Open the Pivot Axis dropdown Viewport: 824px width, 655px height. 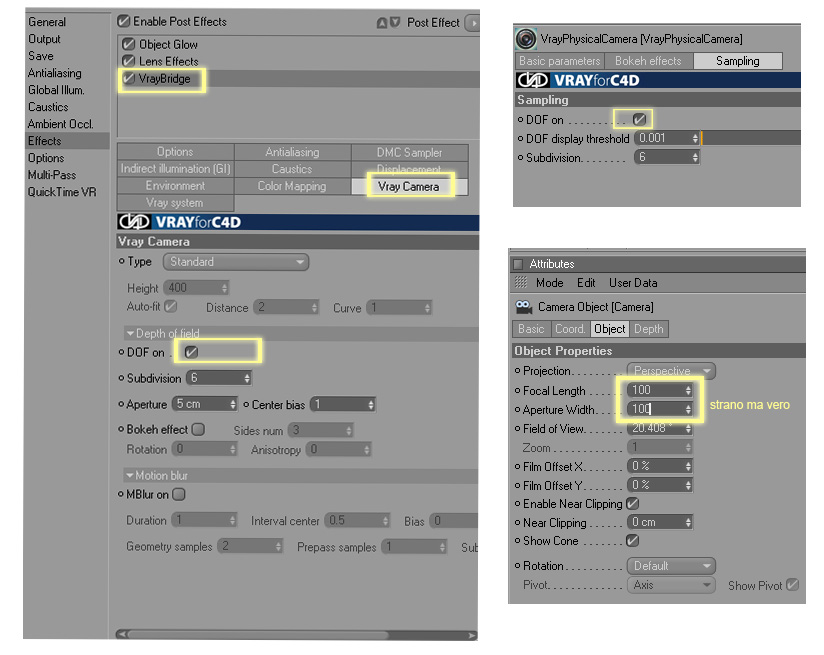click(671, 585)
